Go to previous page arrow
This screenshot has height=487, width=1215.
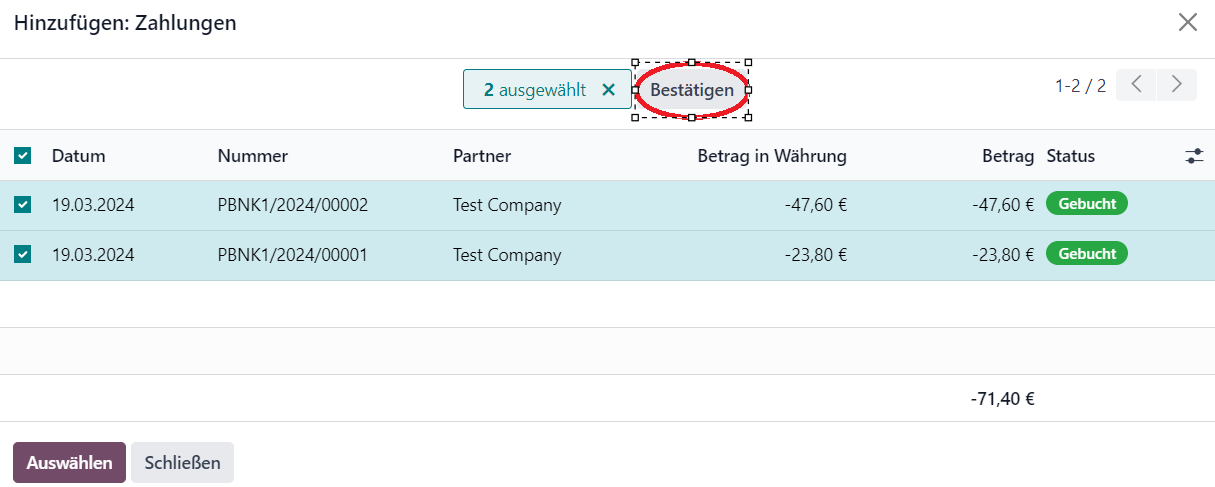tap(1136, 84)
